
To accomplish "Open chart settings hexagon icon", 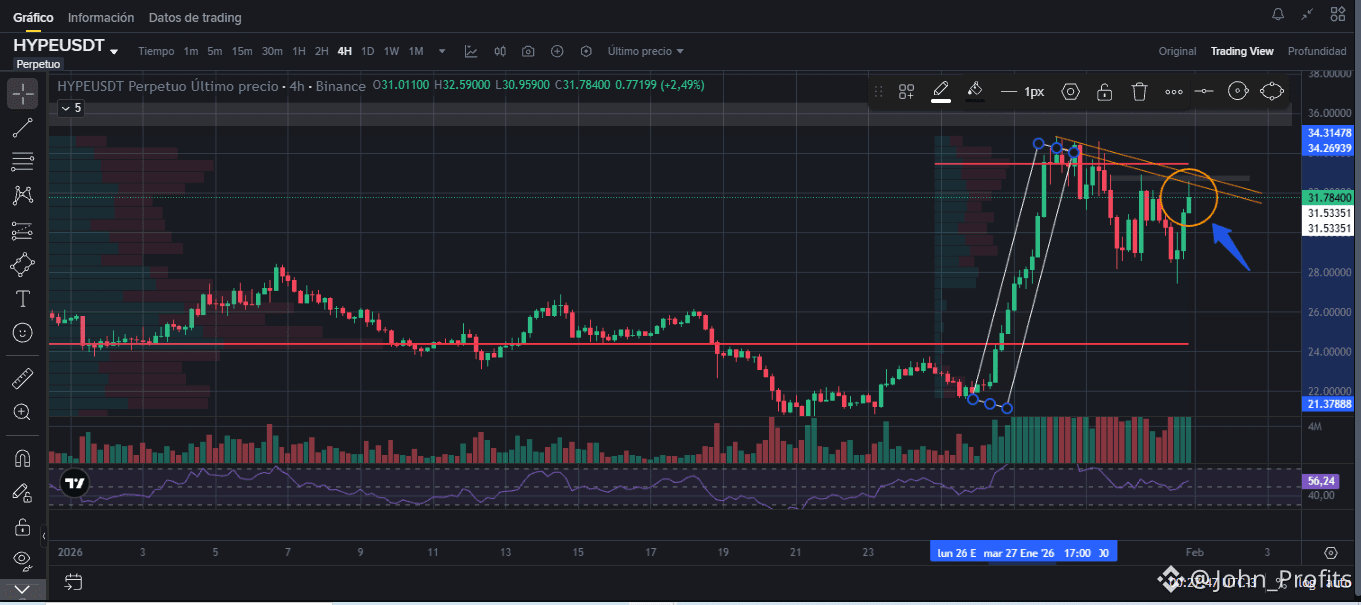I will (586, 51).
